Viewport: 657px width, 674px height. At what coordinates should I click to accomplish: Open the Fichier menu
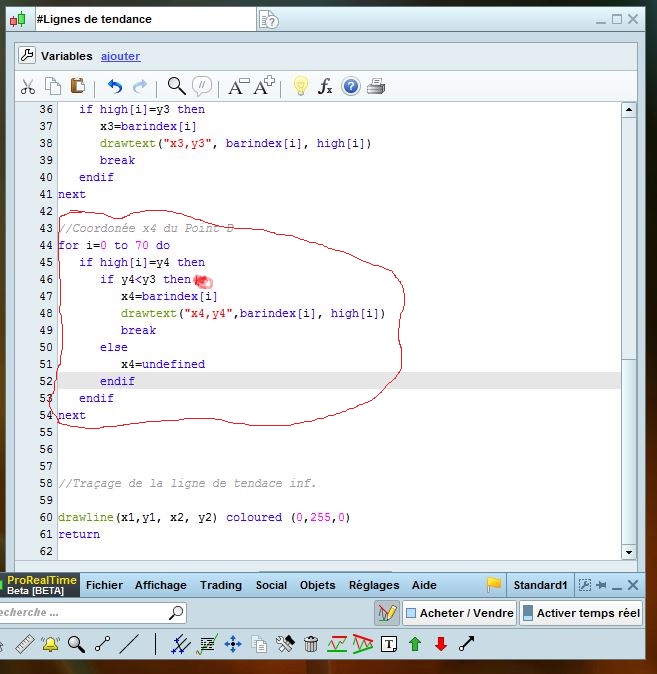pos(104,585)
